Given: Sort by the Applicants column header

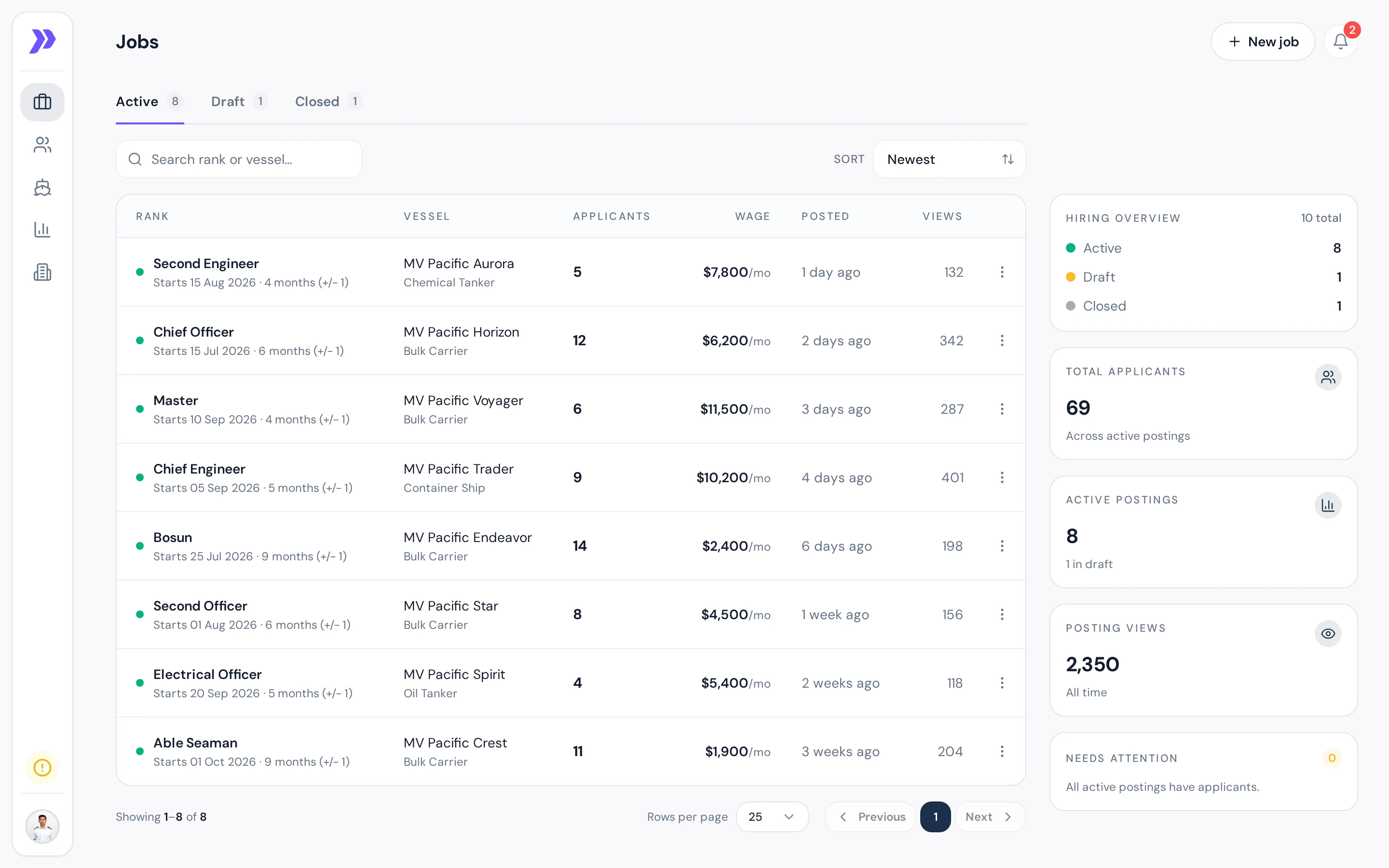Looking at the screenshot, I should tap(611, 217).
